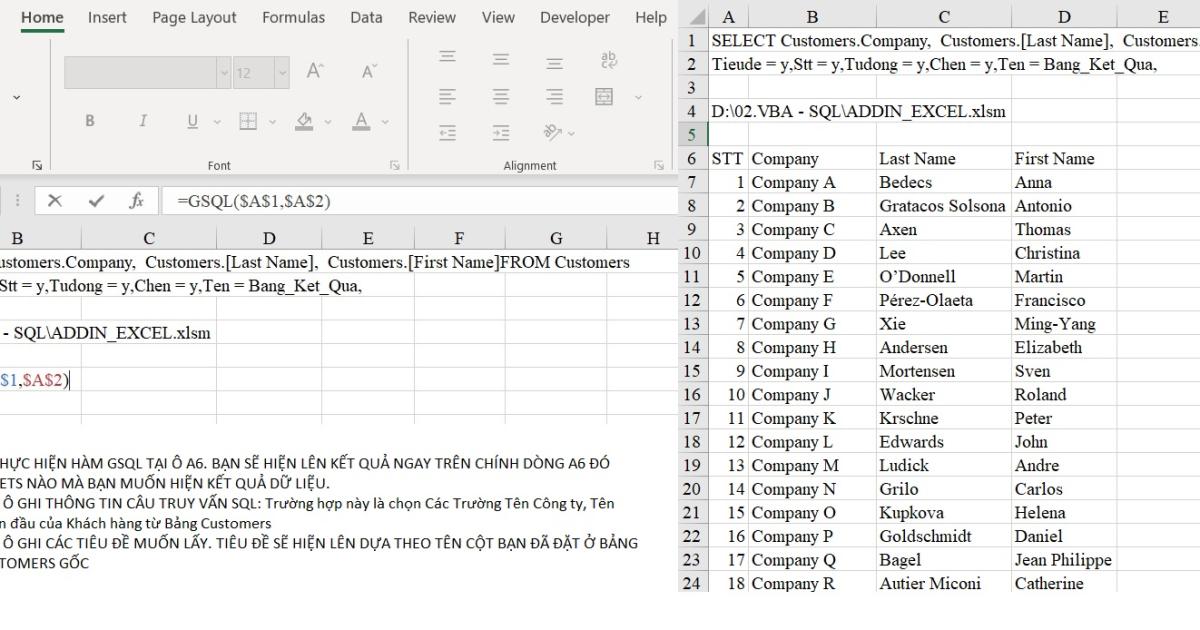Click cell 'Pérez-Olaeta'
Image resolution: width=1200 pixels, height=630 pixels.
[943, 300]
